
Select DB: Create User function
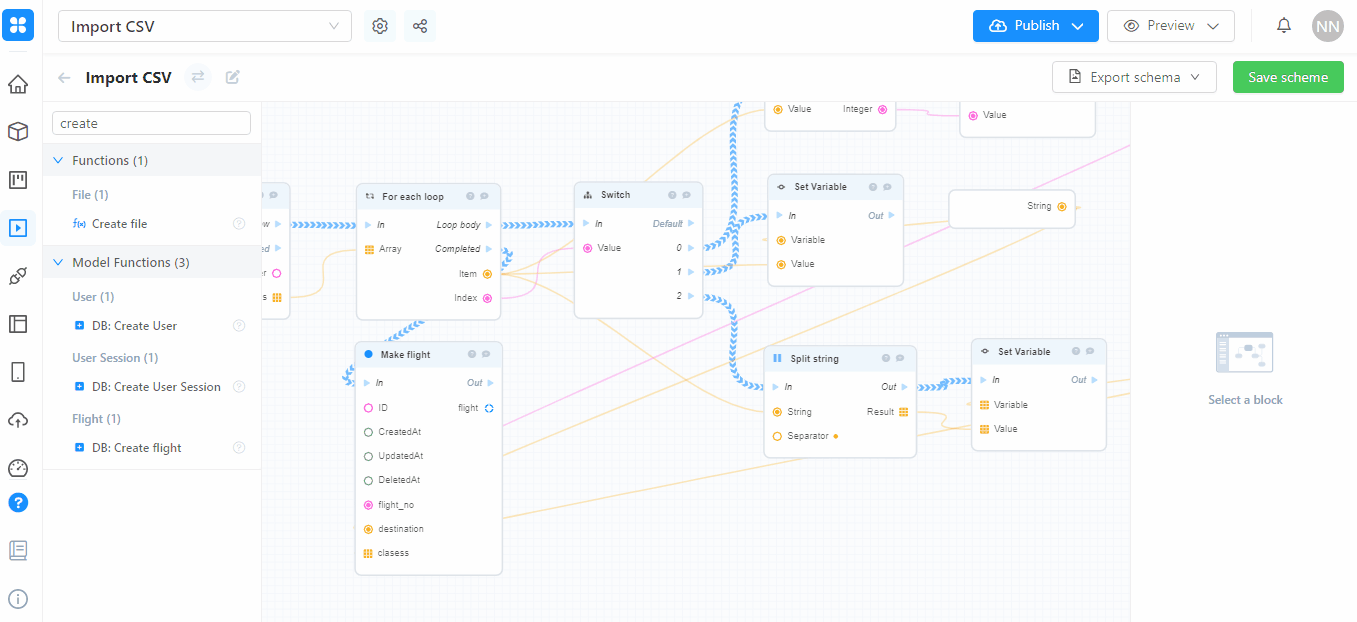point(134,326)
